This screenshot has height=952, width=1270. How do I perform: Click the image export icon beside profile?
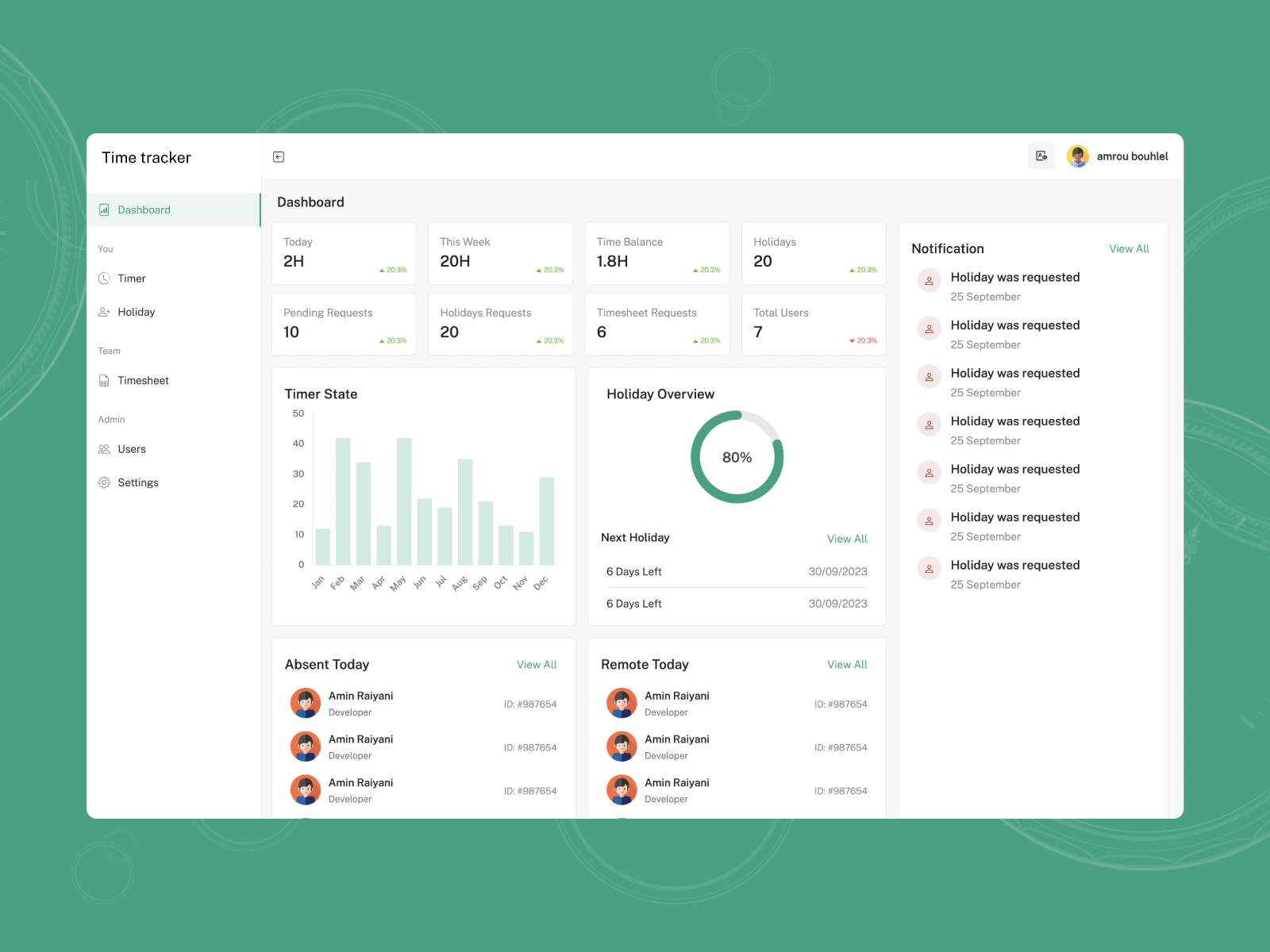pyautogui.click(x=1041, y=155)
